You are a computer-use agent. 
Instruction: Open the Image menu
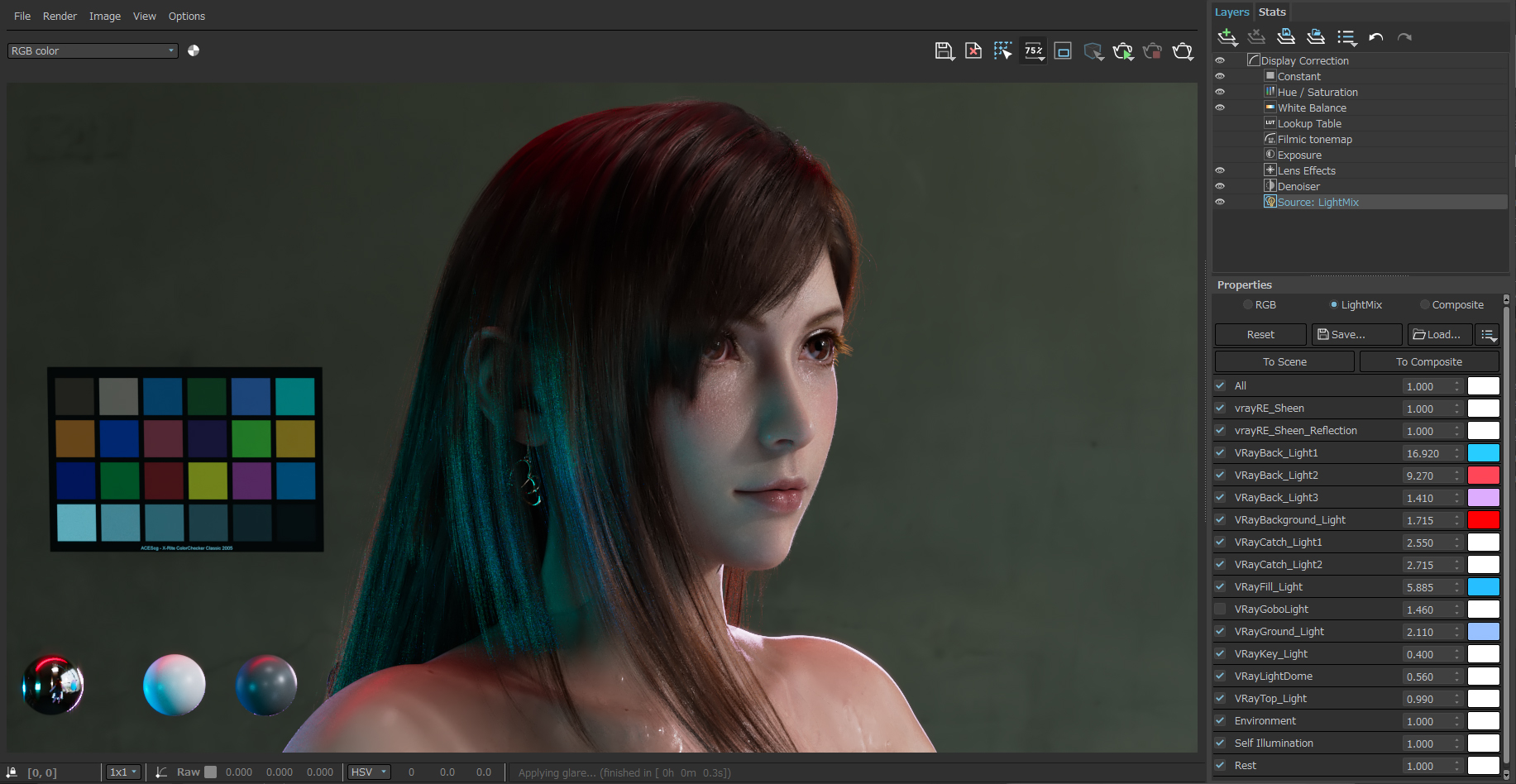tap(105, 16)
